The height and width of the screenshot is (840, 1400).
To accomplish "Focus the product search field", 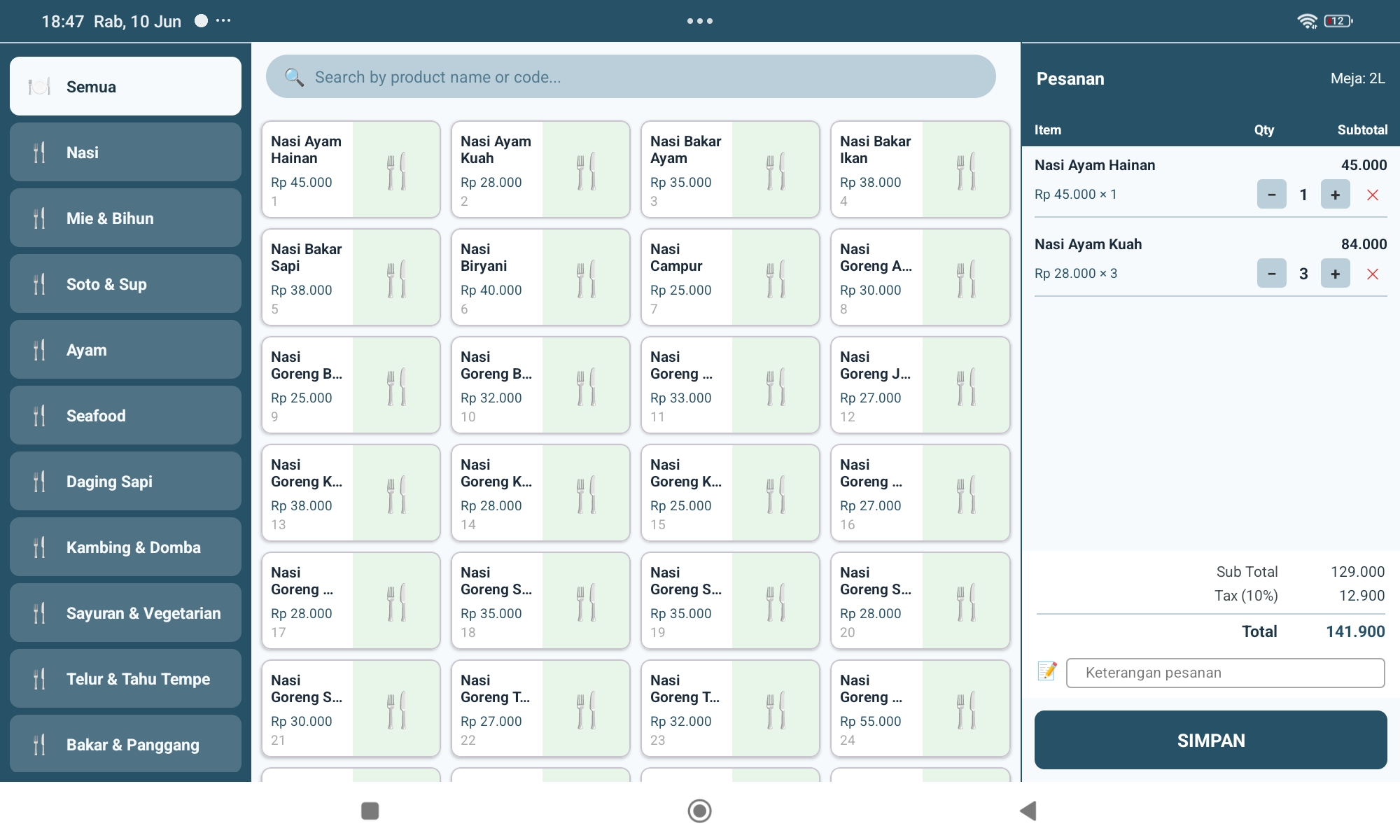I will pyautogui.click(x=631, y=76).
